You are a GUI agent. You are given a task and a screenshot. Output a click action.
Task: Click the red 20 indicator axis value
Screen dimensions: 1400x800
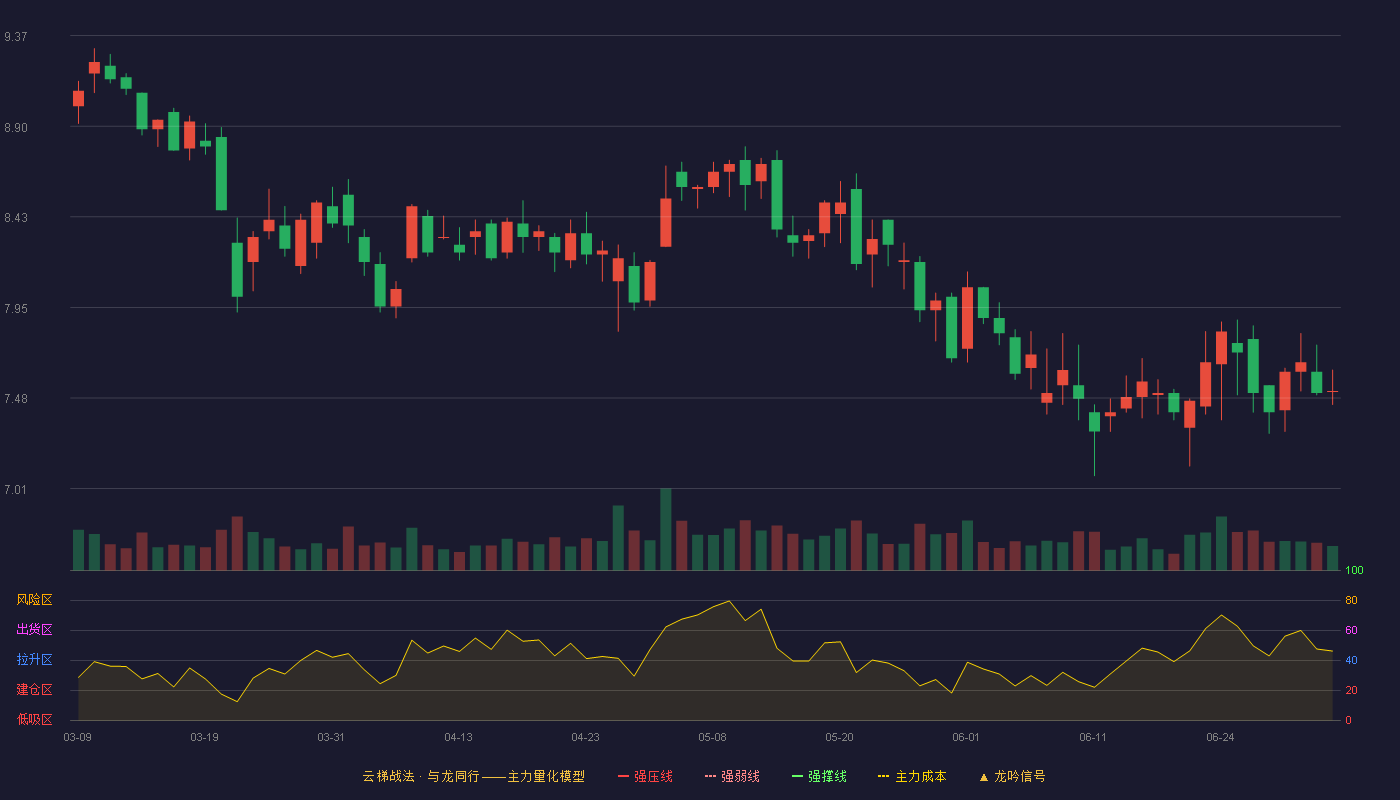coord(1351,690)
